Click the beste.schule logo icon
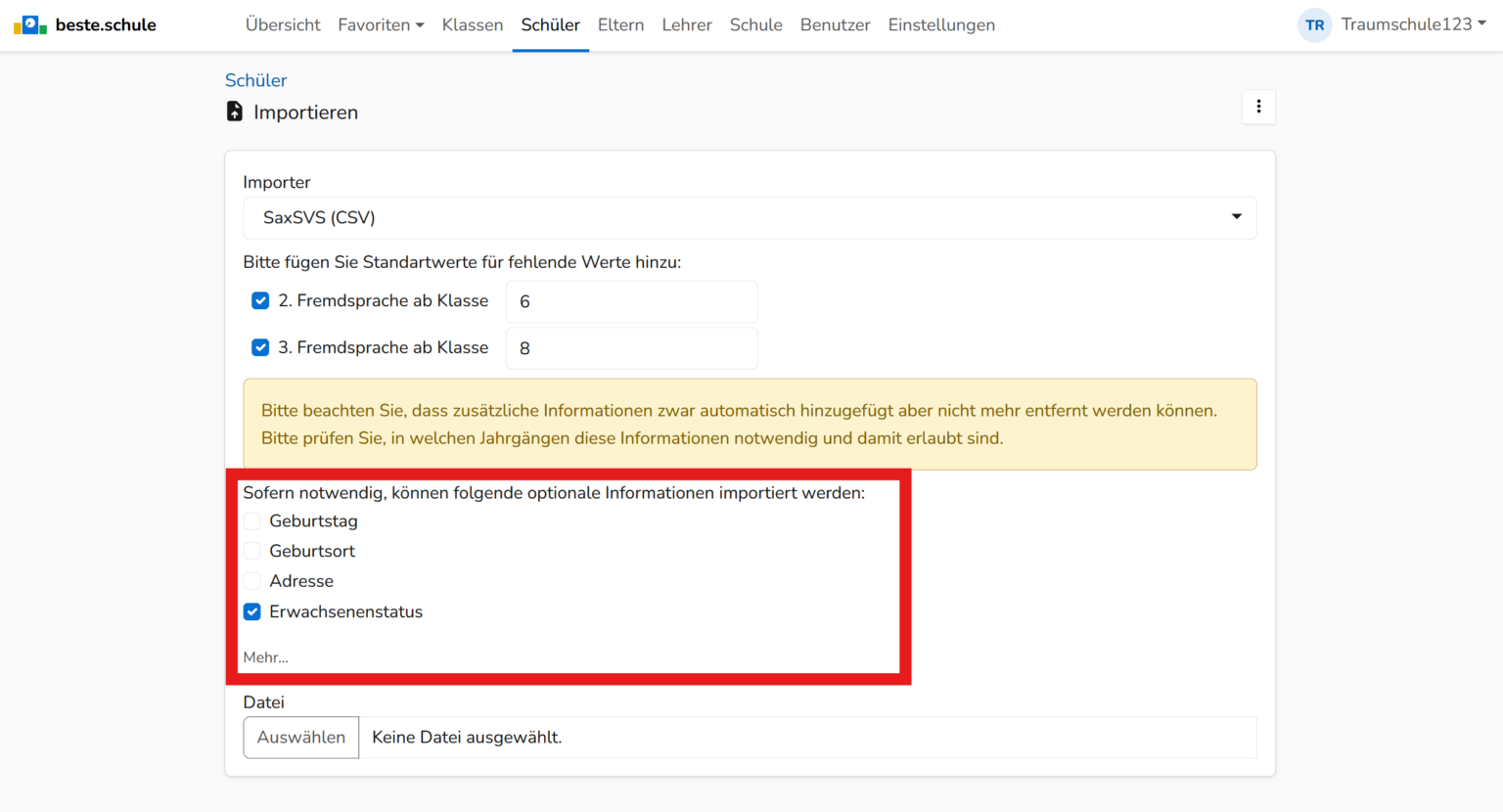This screenshot has height=812, width=1503. point(30,24)
